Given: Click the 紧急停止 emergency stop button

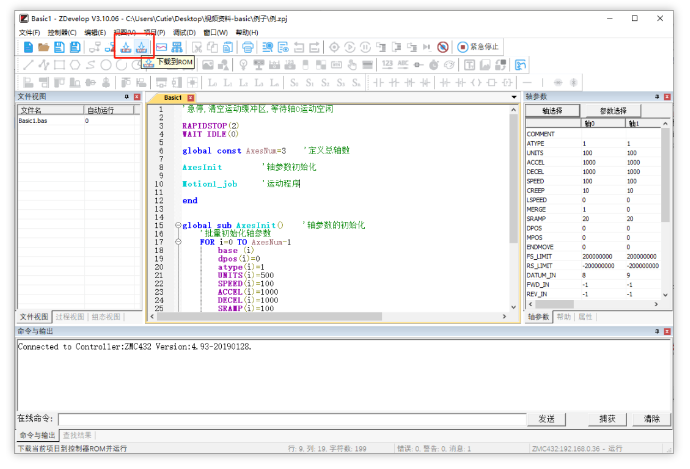Looking at the screenshot, I should (478, 47).
